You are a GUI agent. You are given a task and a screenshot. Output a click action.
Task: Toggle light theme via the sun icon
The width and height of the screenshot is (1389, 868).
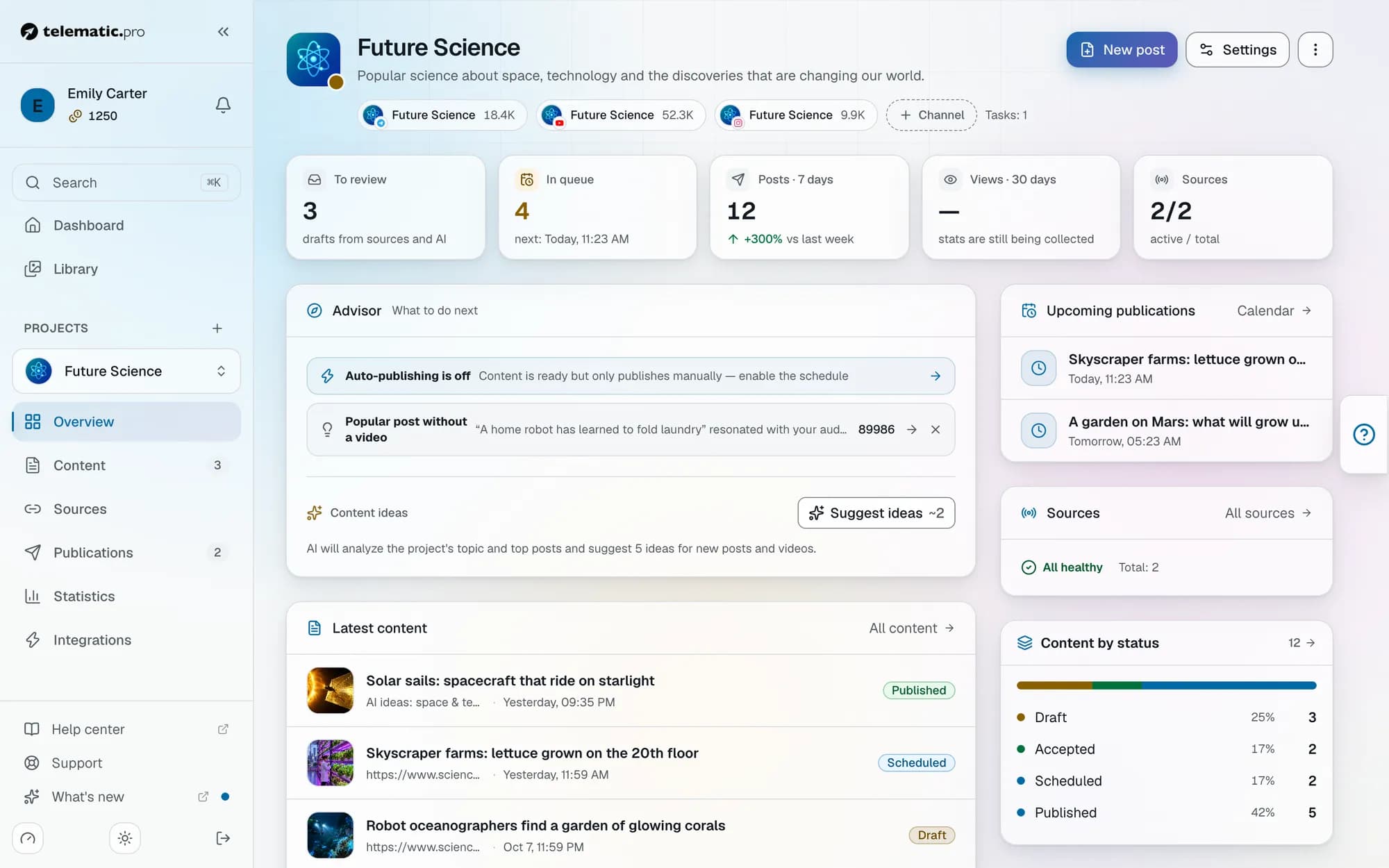pos(125,838)
